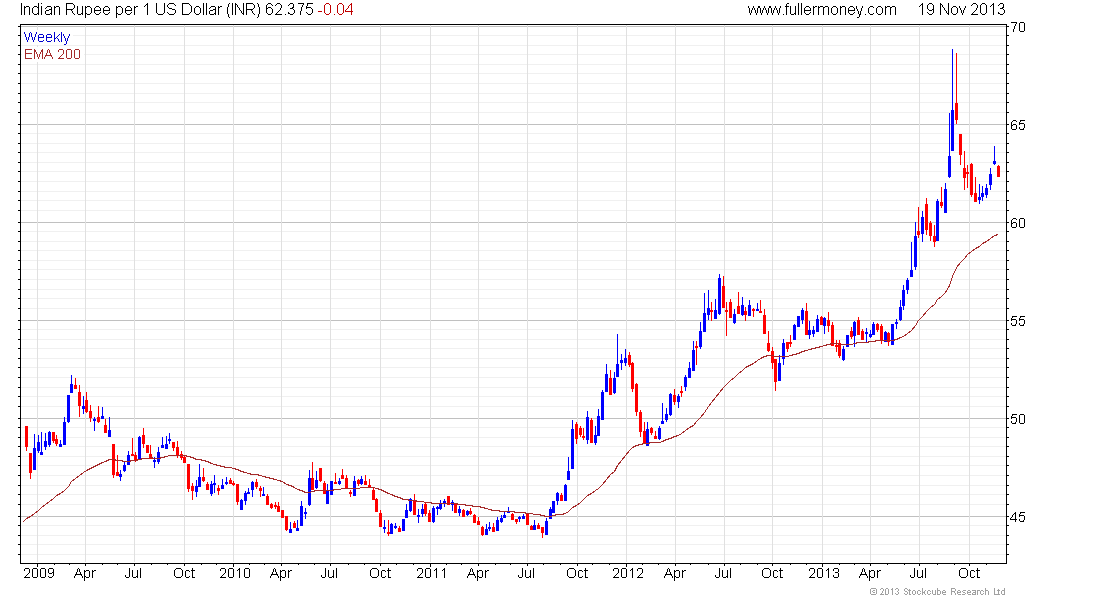Click the 45 label on the price axis
Image resolution: width=1100 pixels, height=600 pixels.
point(1017,517)
